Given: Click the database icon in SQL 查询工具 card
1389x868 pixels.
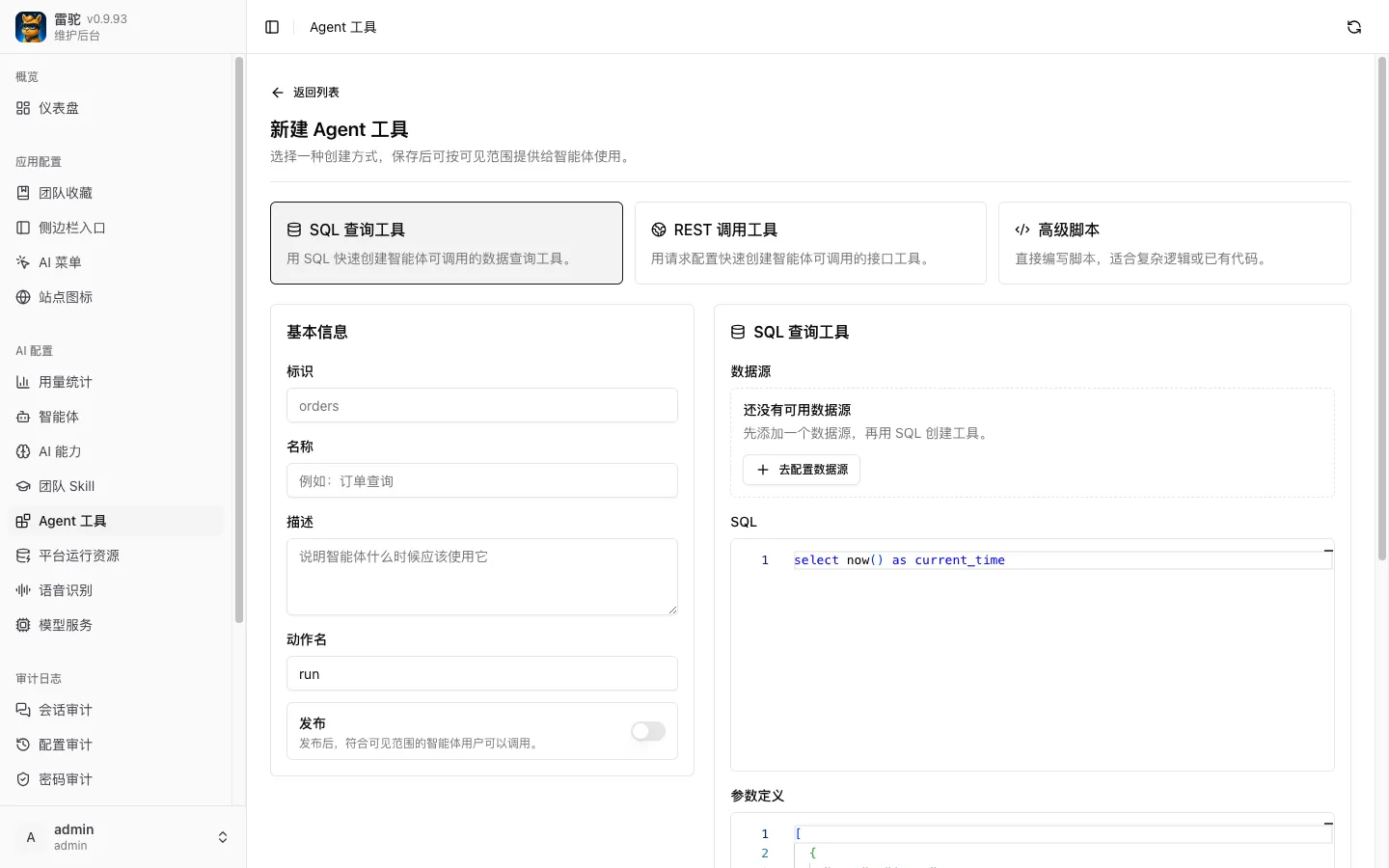Looking at the screenshot, I should coord(294,230).
